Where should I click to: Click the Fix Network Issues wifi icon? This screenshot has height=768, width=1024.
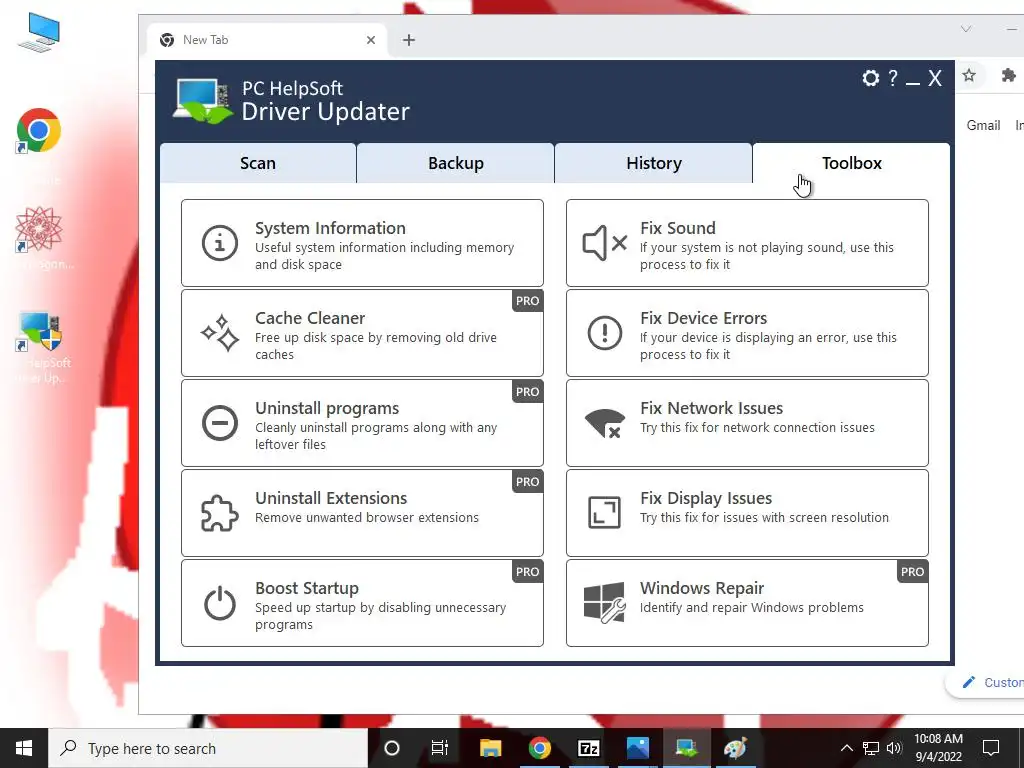[x=605, y=423]
